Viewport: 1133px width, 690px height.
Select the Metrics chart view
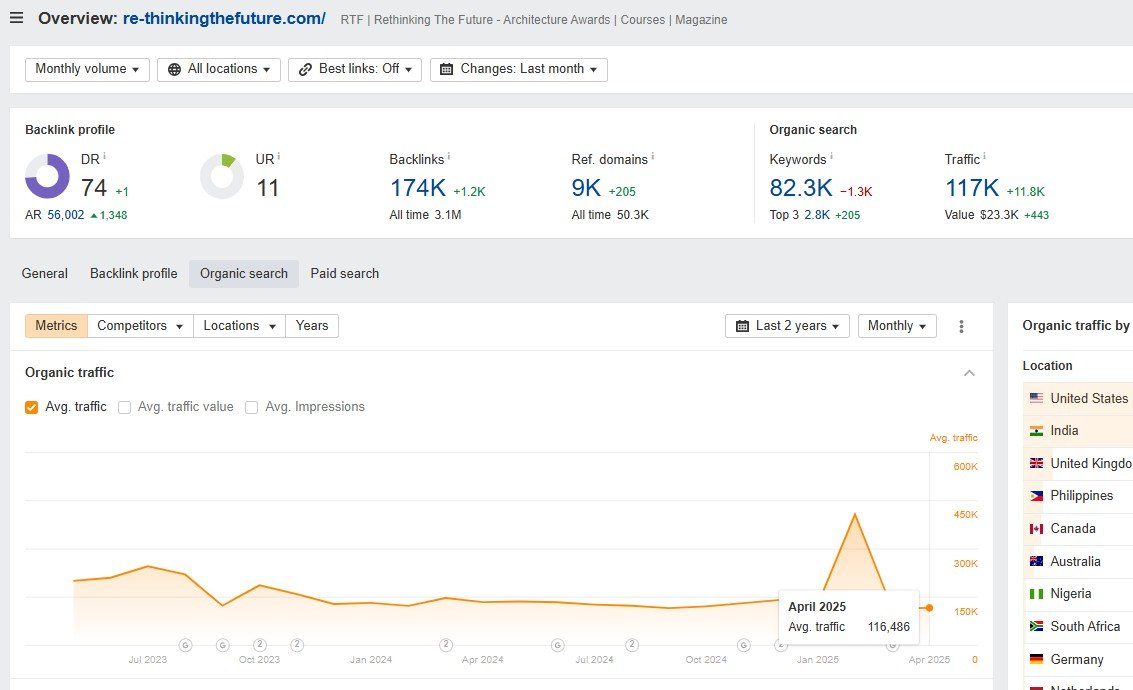[56, 326]
